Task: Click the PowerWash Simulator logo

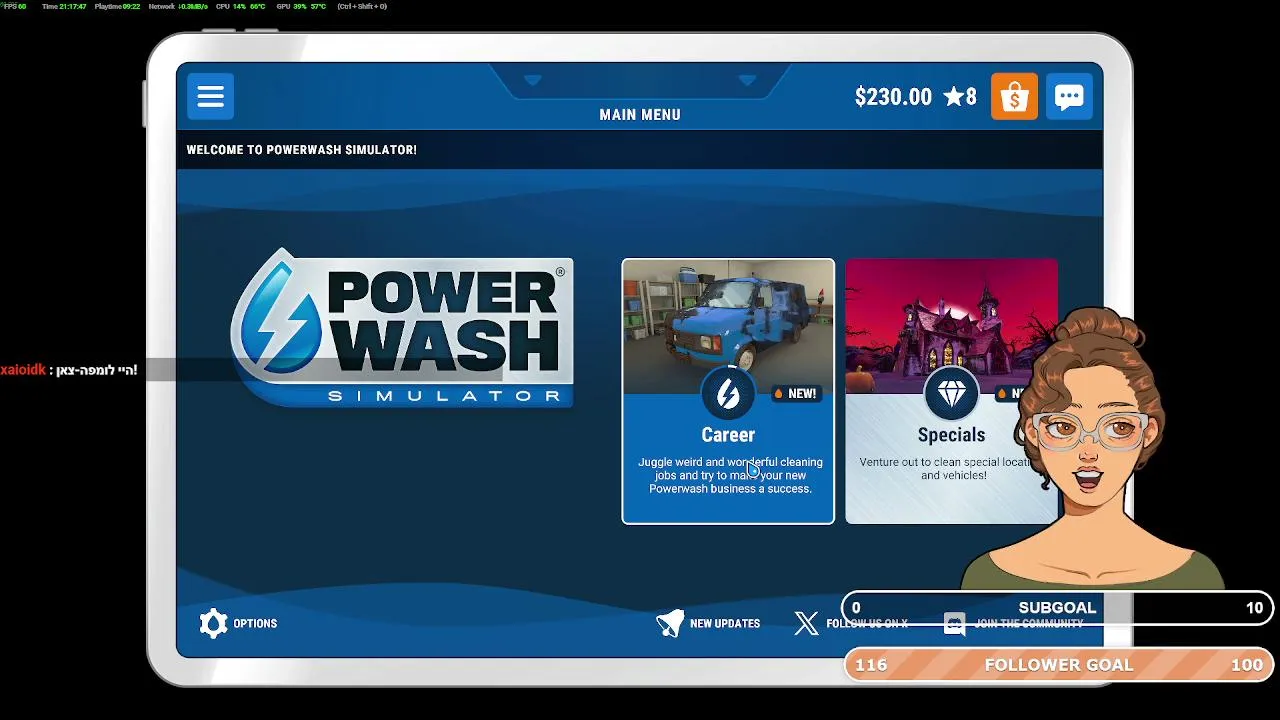Action: 402,328
